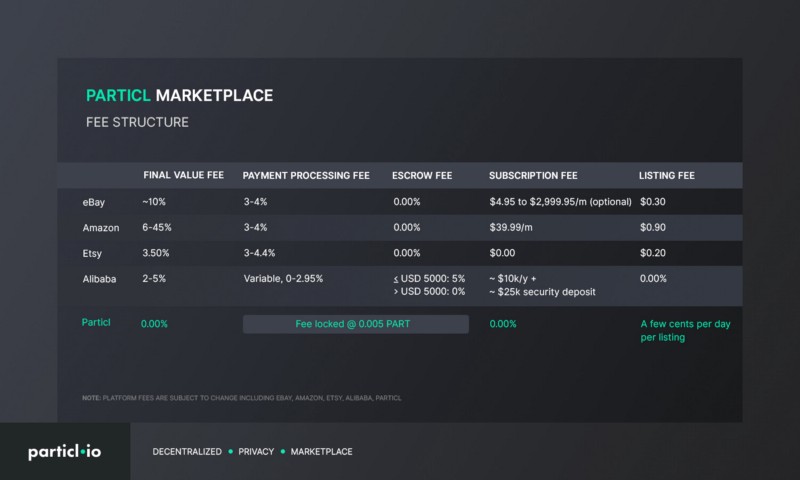Select the Fee locked @ 0.005 PART box
The height and width of the screenshot is (480, 800).
tap(356, 324)
